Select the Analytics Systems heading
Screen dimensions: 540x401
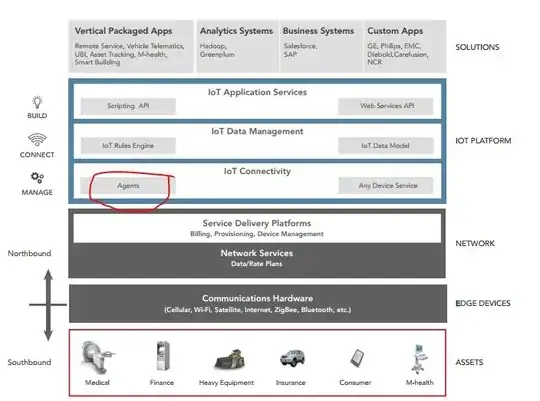pos(236,31)
